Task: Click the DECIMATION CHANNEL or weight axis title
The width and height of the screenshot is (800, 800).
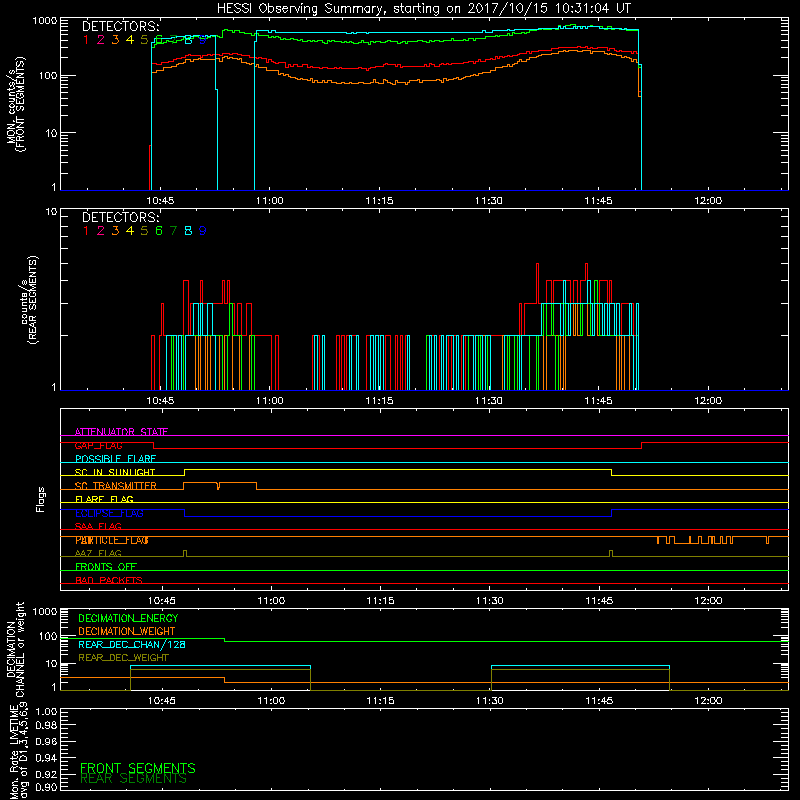Action: point(15,649)
